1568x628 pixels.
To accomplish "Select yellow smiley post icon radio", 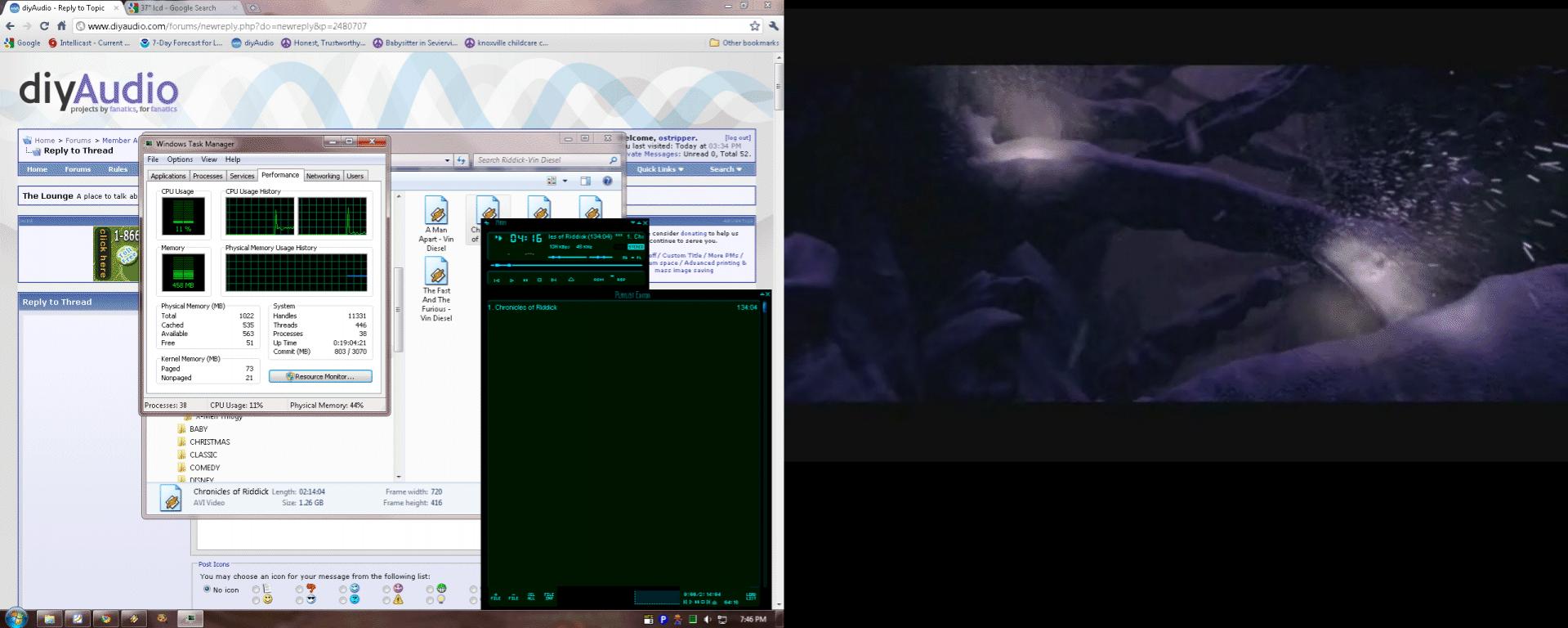I will [256, 600].
